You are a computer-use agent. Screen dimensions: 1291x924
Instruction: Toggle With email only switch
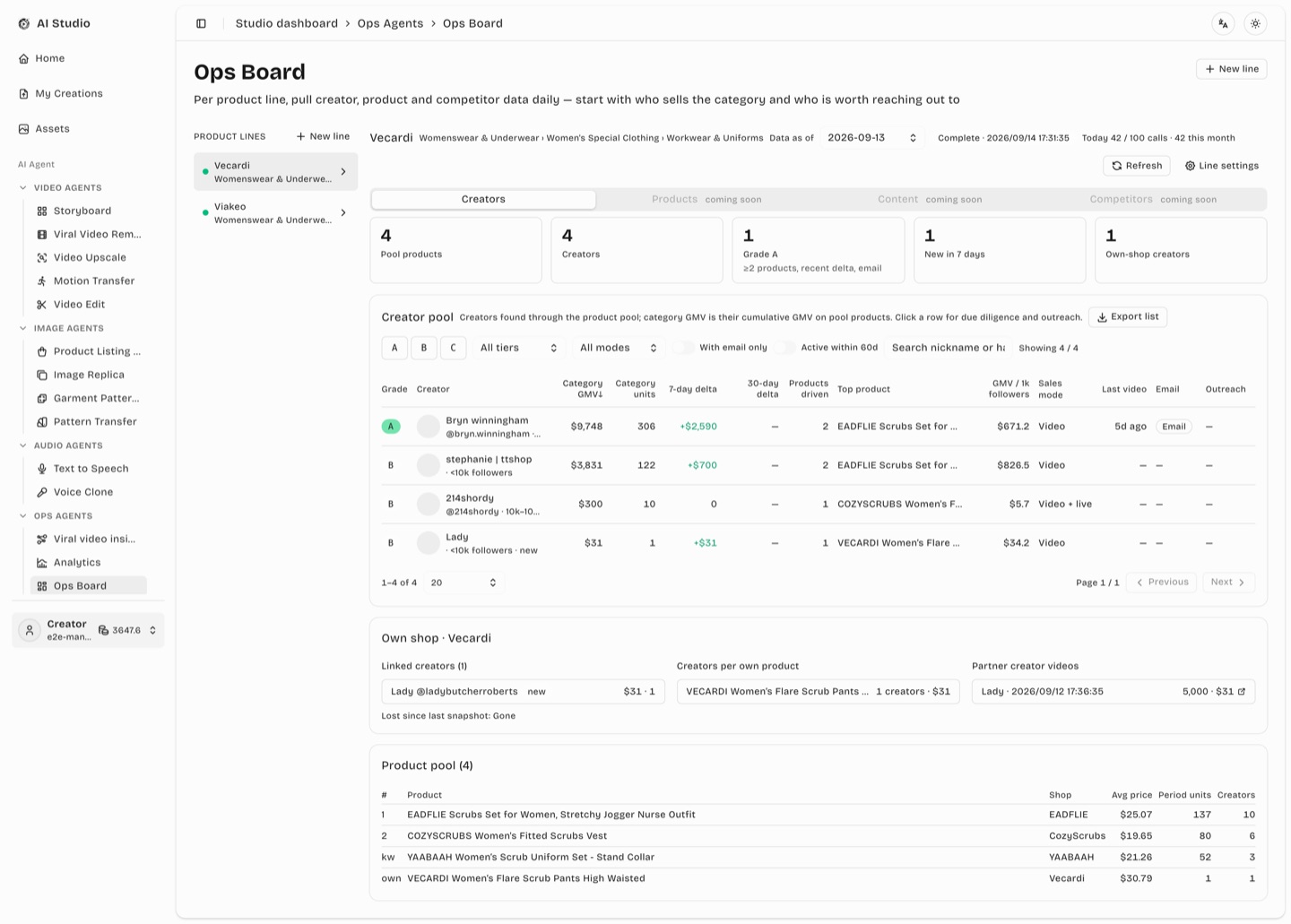684,348
